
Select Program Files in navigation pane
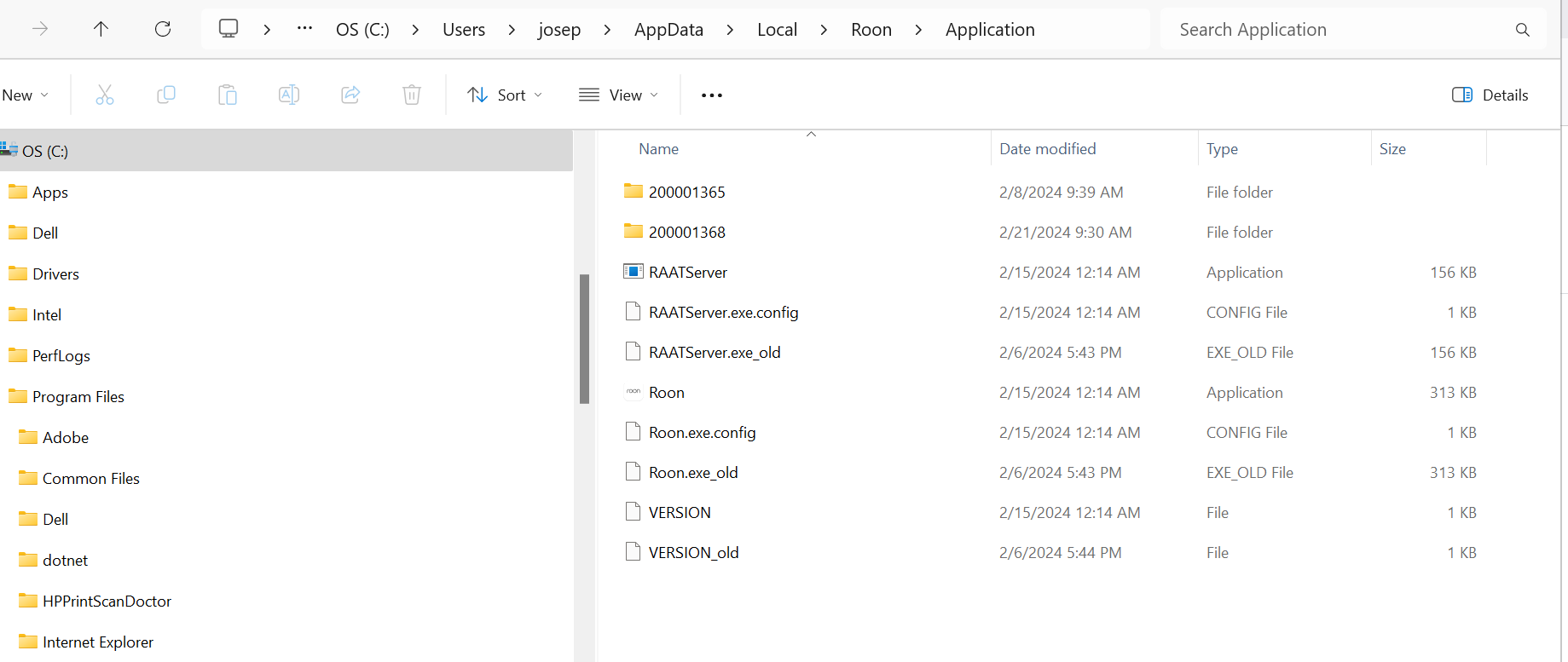pos(78,397)
